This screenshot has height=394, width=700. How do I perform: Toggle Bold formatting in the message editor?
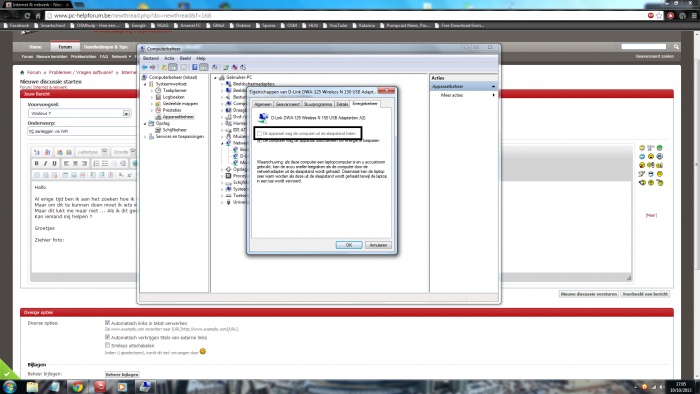pos(37,163)
